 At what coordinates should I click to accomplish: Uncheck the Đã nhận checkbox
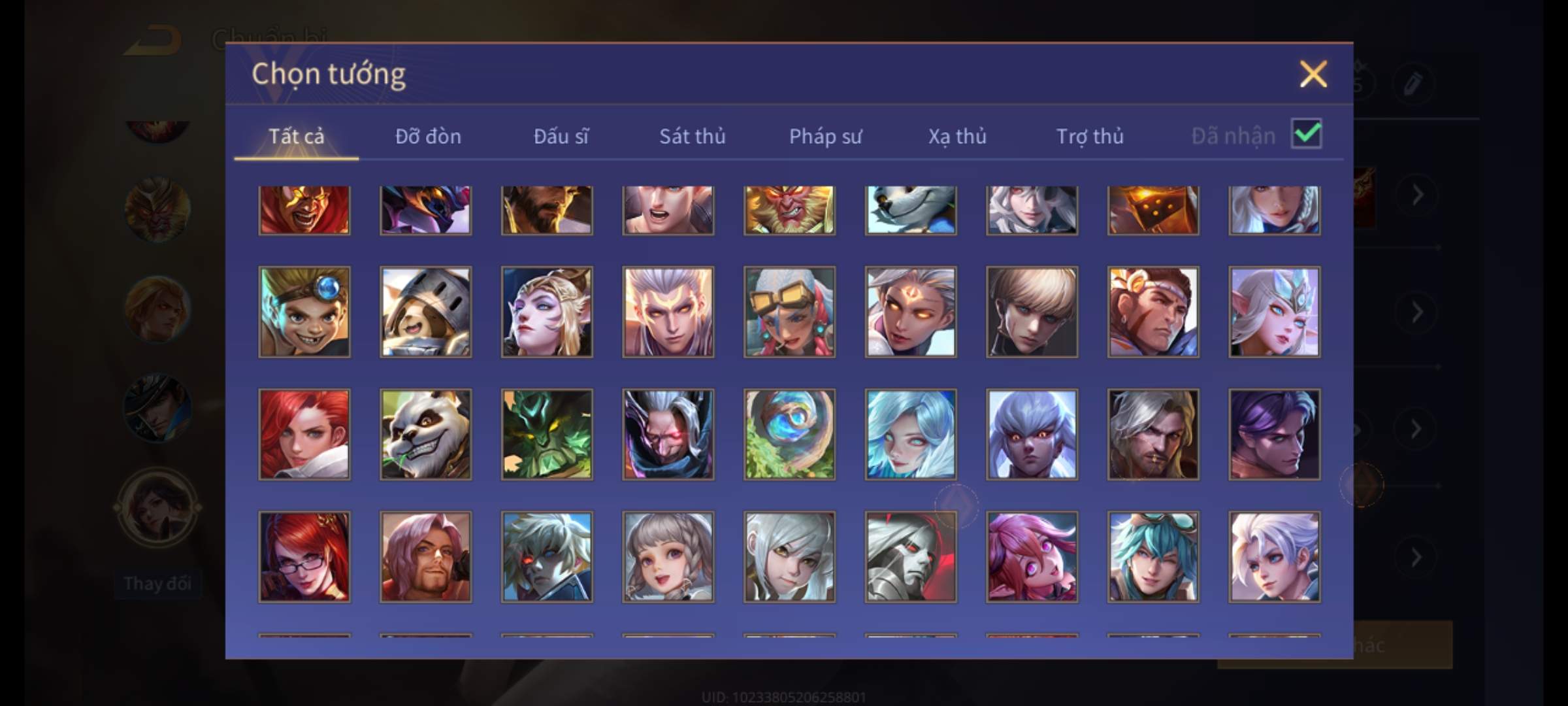(1307, 134)
